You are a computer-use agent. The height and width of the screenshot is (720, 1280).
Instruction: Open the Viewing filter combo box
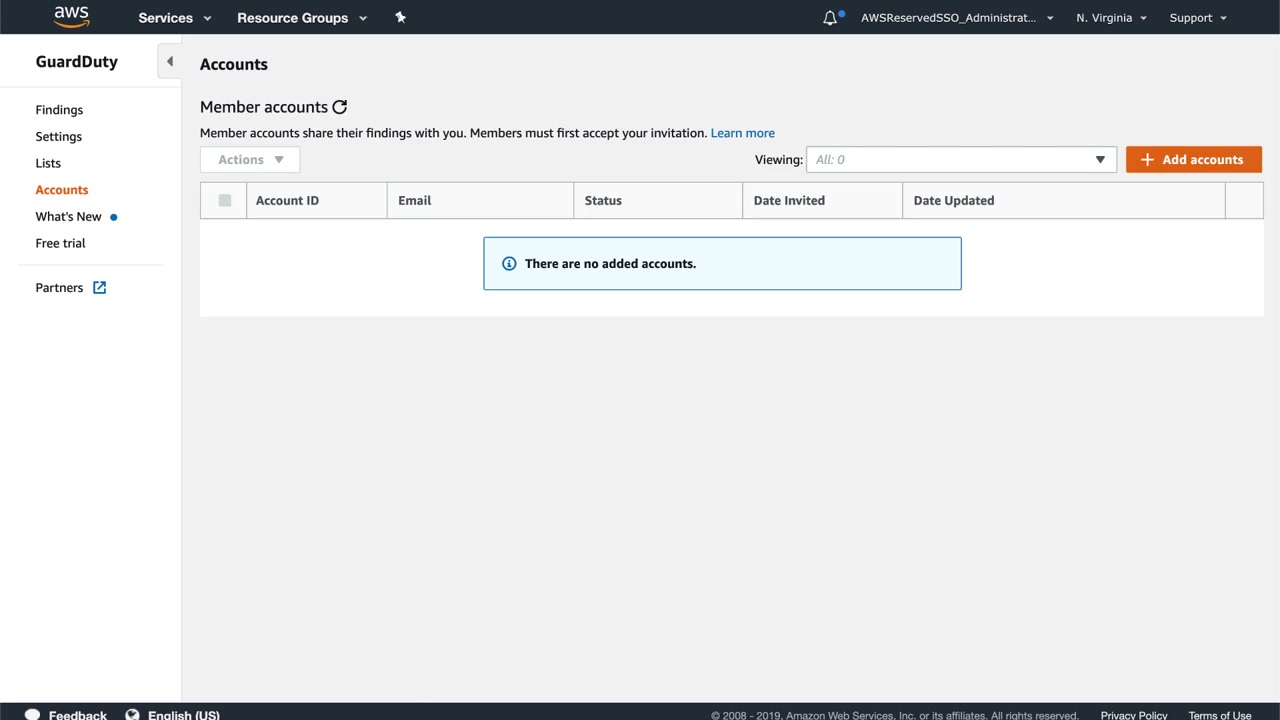(961, 160)
